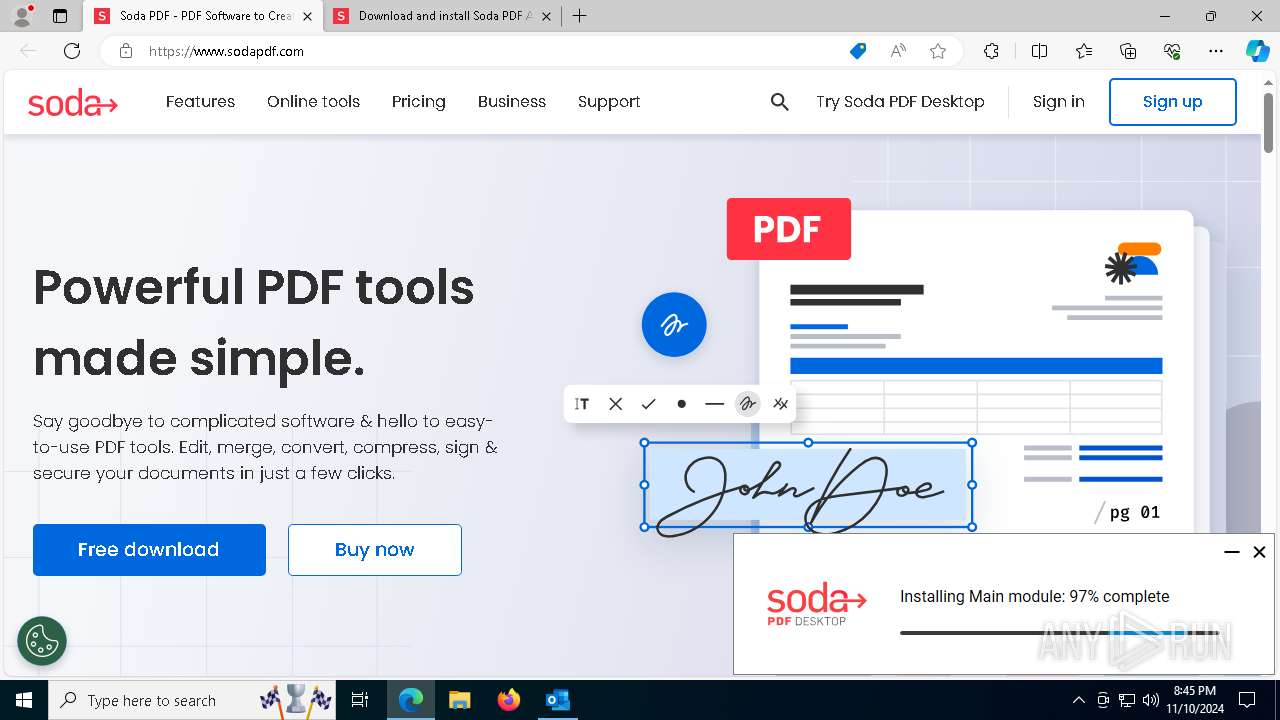The image size is (1280, 720).
Task: Show hidden system tray icons
Action: point(1078,700)
